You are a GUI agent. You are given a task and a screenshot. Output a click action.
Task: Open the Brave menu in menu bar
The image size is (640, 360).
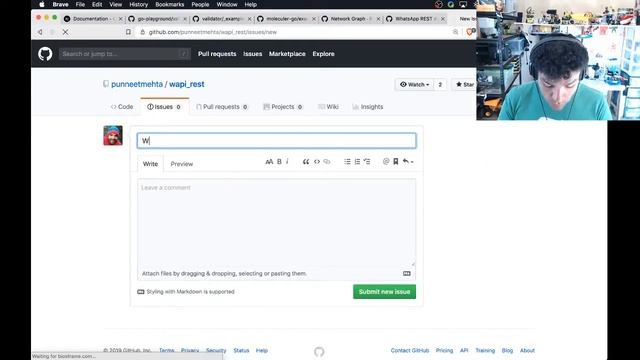point(60,4)
